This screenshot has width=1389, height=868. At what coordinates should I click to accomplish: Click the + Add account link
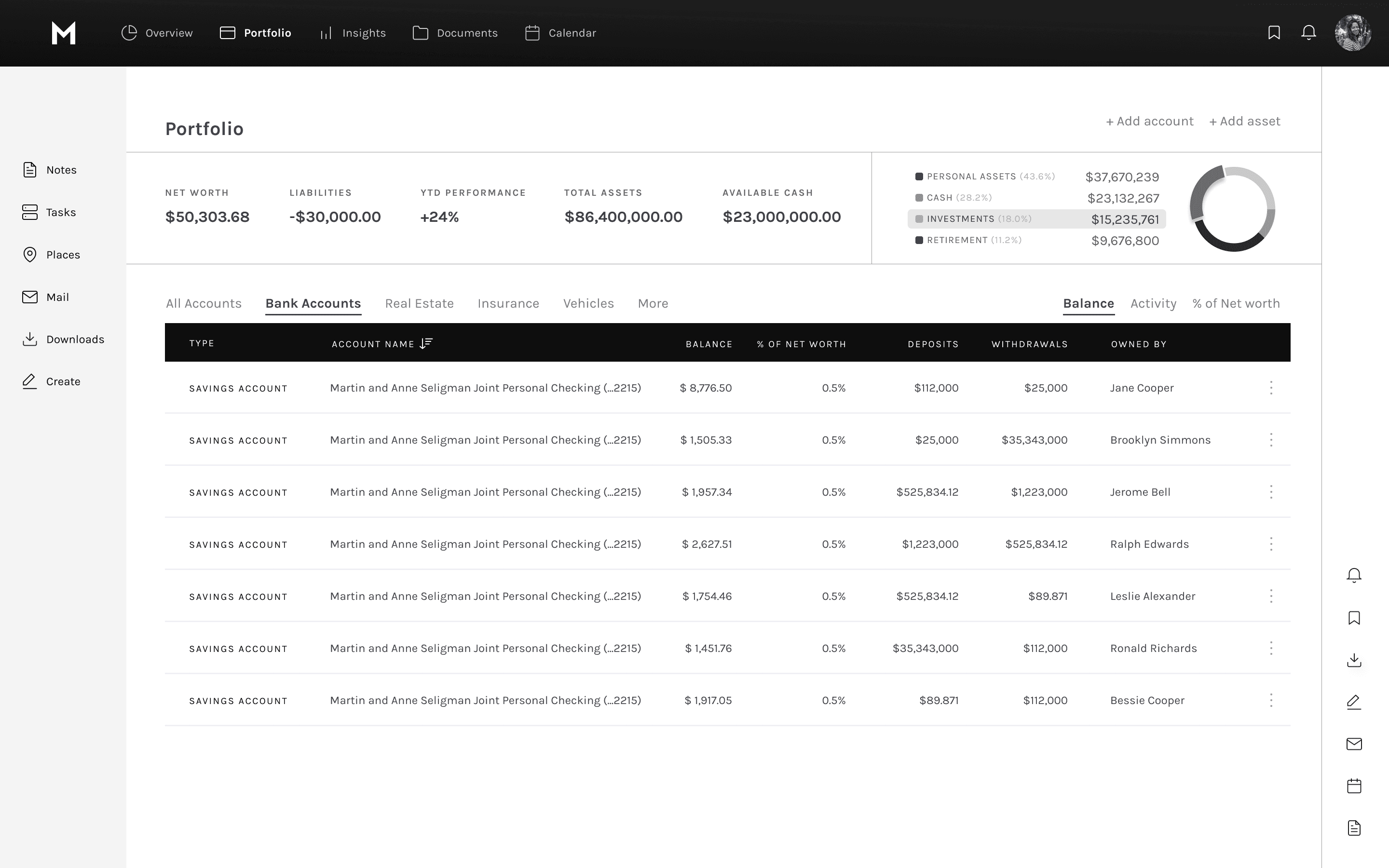click(x=1149, y=121)
